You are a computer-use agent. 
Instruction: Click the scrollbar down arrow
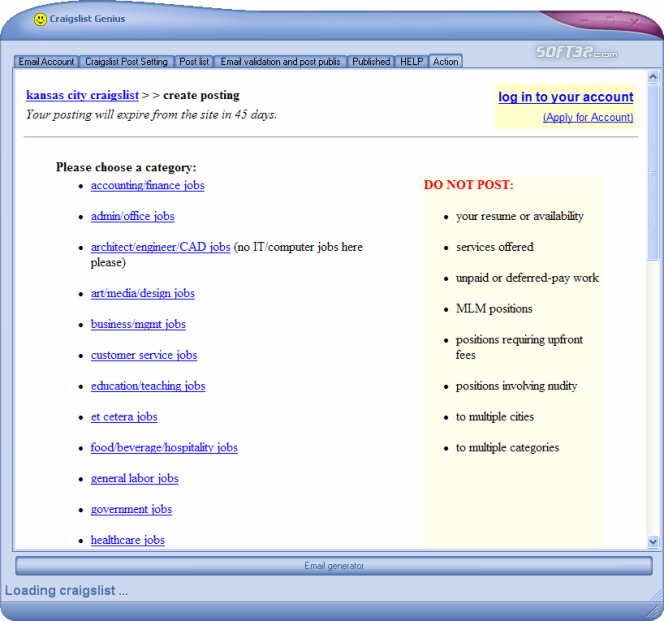pos(653,541)
